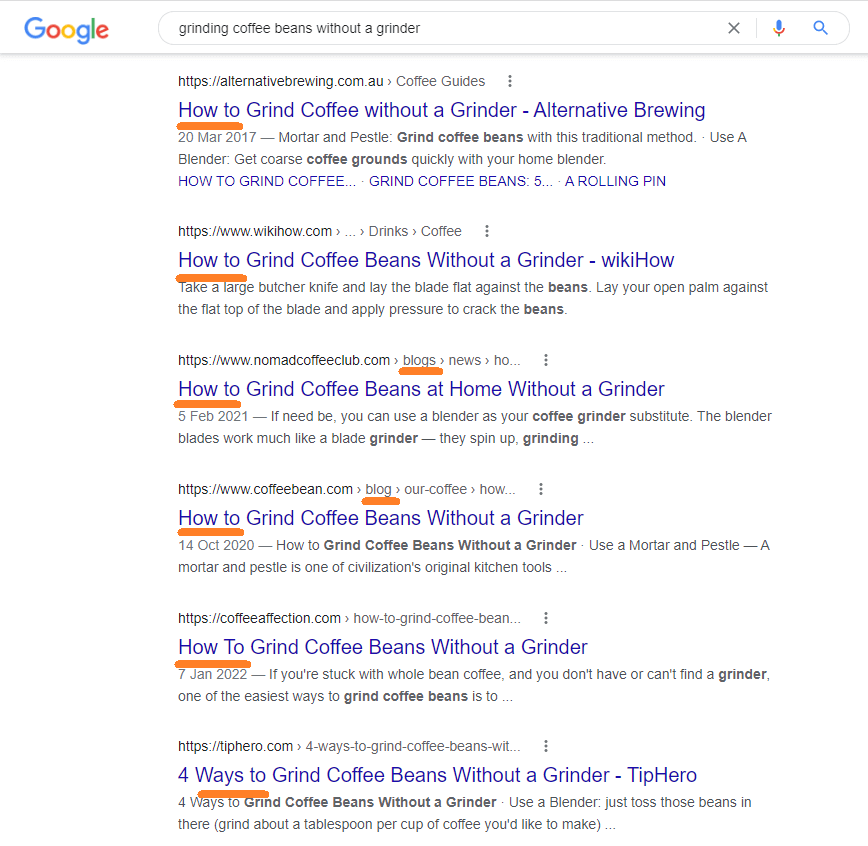Submit search using magnifying glass icon
Image resolution: width=868 pixels, height=846 pixels.
pos(820,28)
